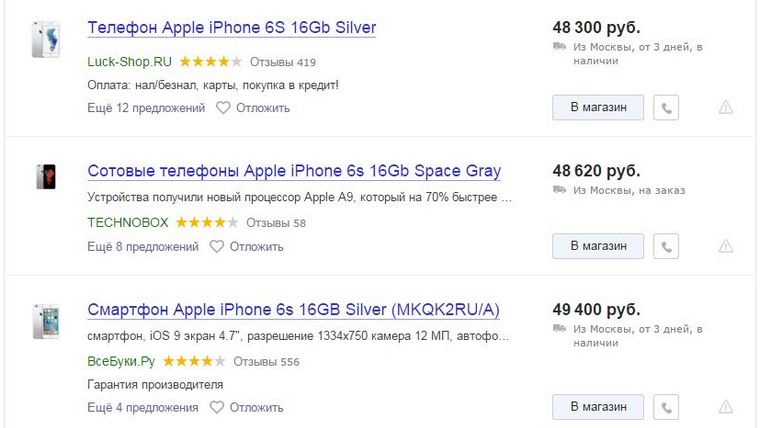Expand Ещё 8 предложений
The height and width of the screenshot is (428, 760).
pyautogui.click(x=141, y=246)
